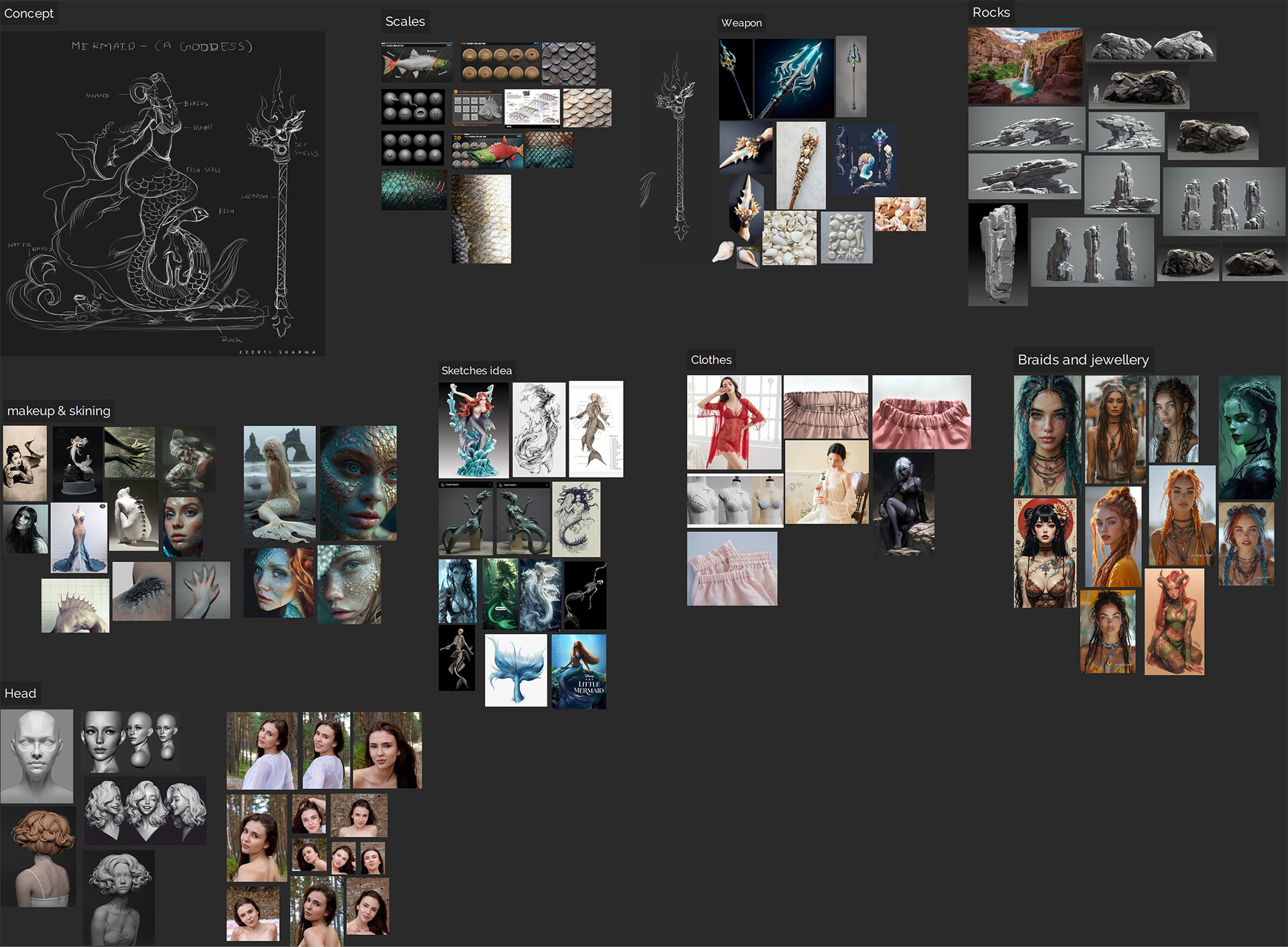The height and width of the screenshot is (947, 1288).
Task: Select the blue mermaid tail fin illustration
Action: click(515, 670)
